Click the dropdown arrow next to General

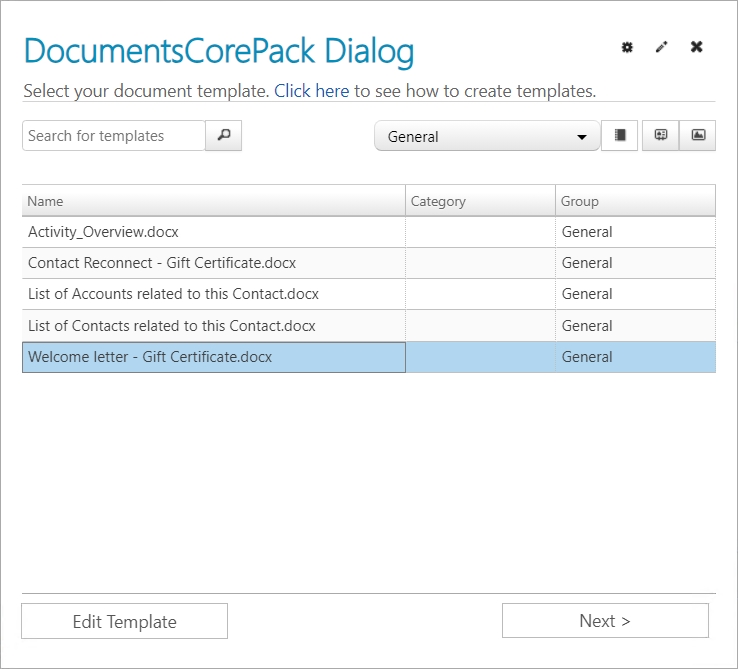pyautogui.click(x=582, y=137)
